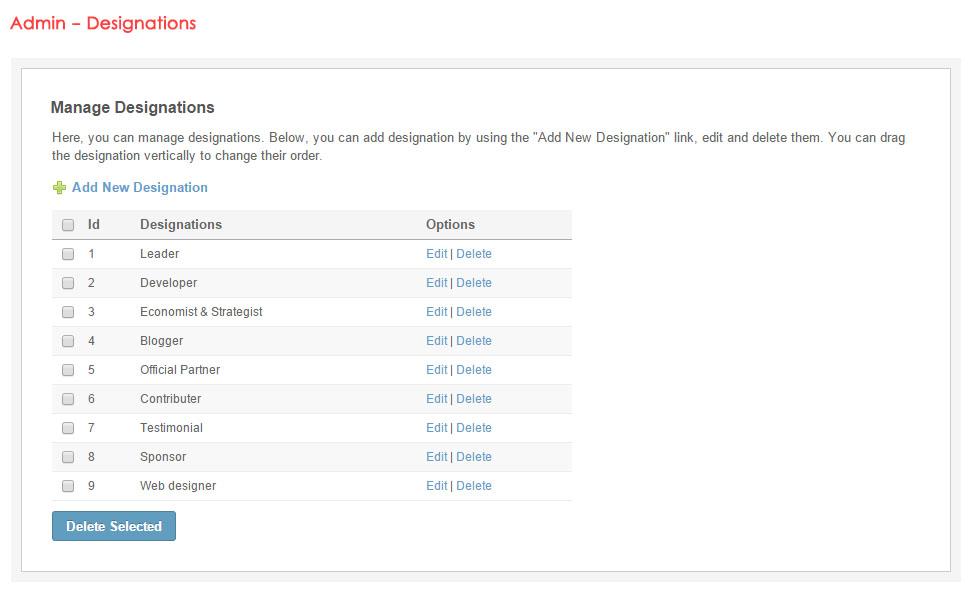970x592 pixels.
Task: Edit the Testimonial designation
Action: (436, 428)
